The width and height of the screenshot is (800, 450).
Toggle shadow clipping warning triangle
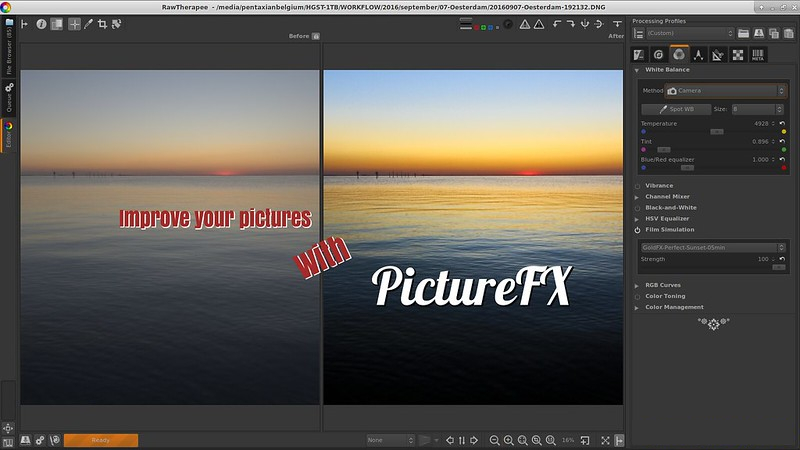point(524,24)
